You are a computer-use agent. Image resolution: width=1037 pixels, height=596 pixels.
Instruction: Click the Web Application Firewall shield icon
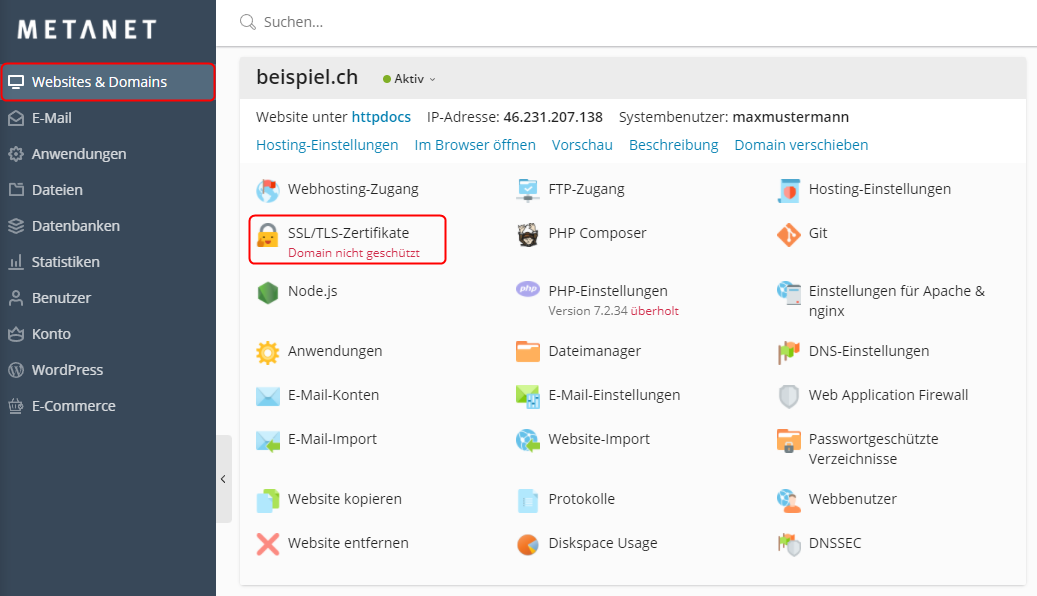pyautogui.click(x=789, y=395)
